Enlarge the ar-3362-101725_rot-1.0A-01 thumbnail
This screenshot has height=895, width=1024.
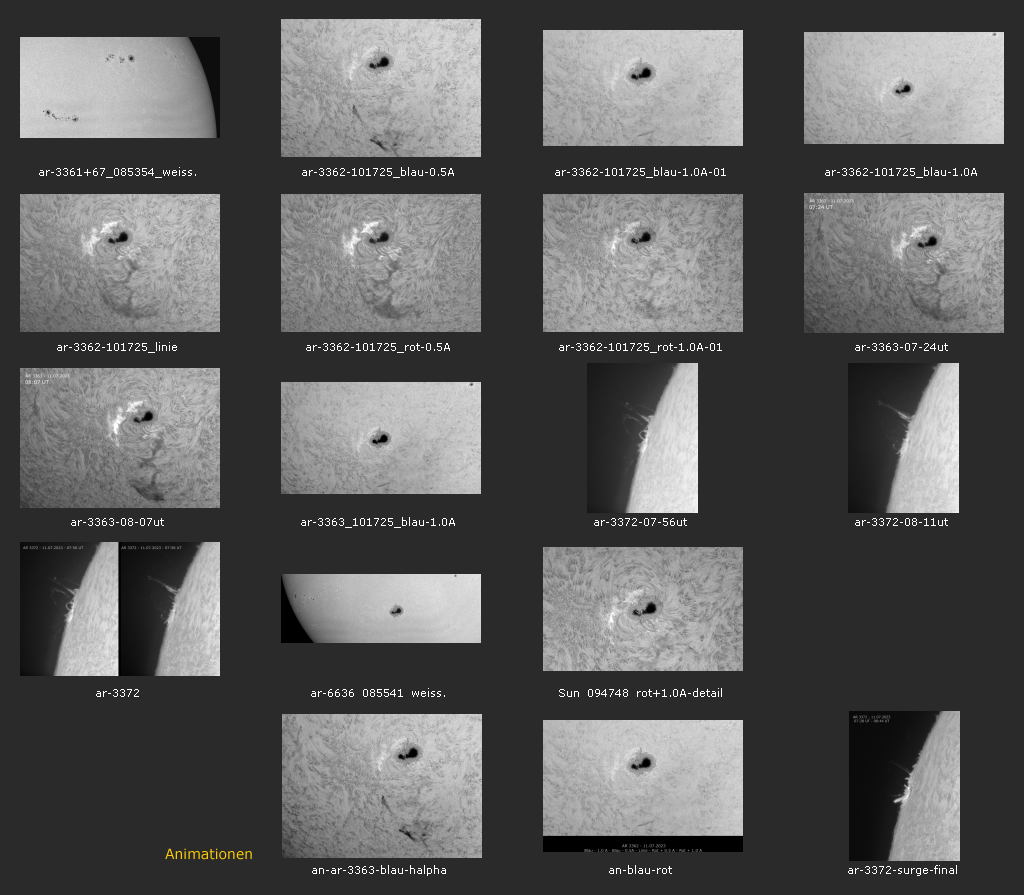click(x=642, y=263)
